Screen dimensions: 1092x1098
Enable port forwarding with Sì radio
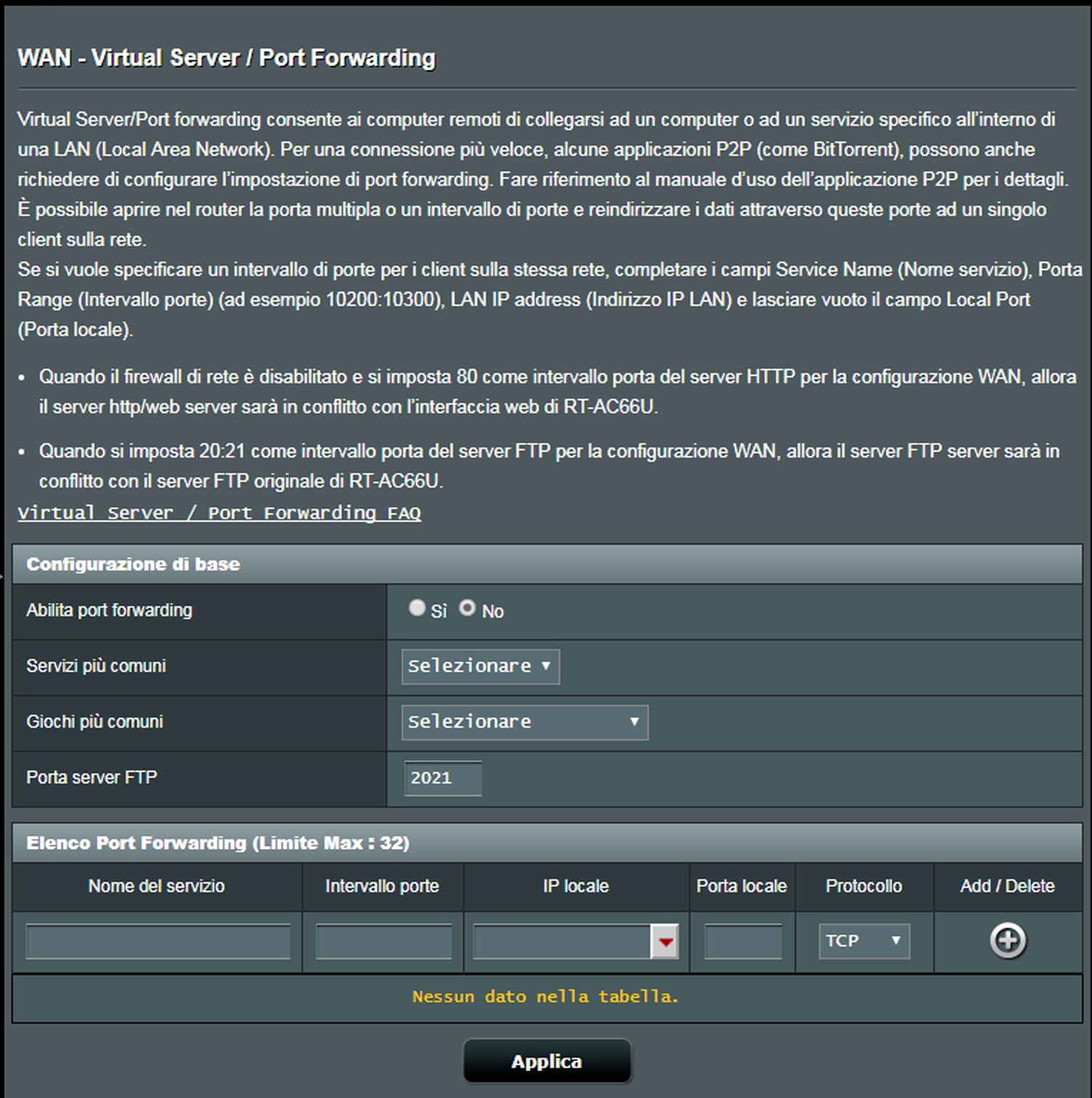(x=417, y=608)
